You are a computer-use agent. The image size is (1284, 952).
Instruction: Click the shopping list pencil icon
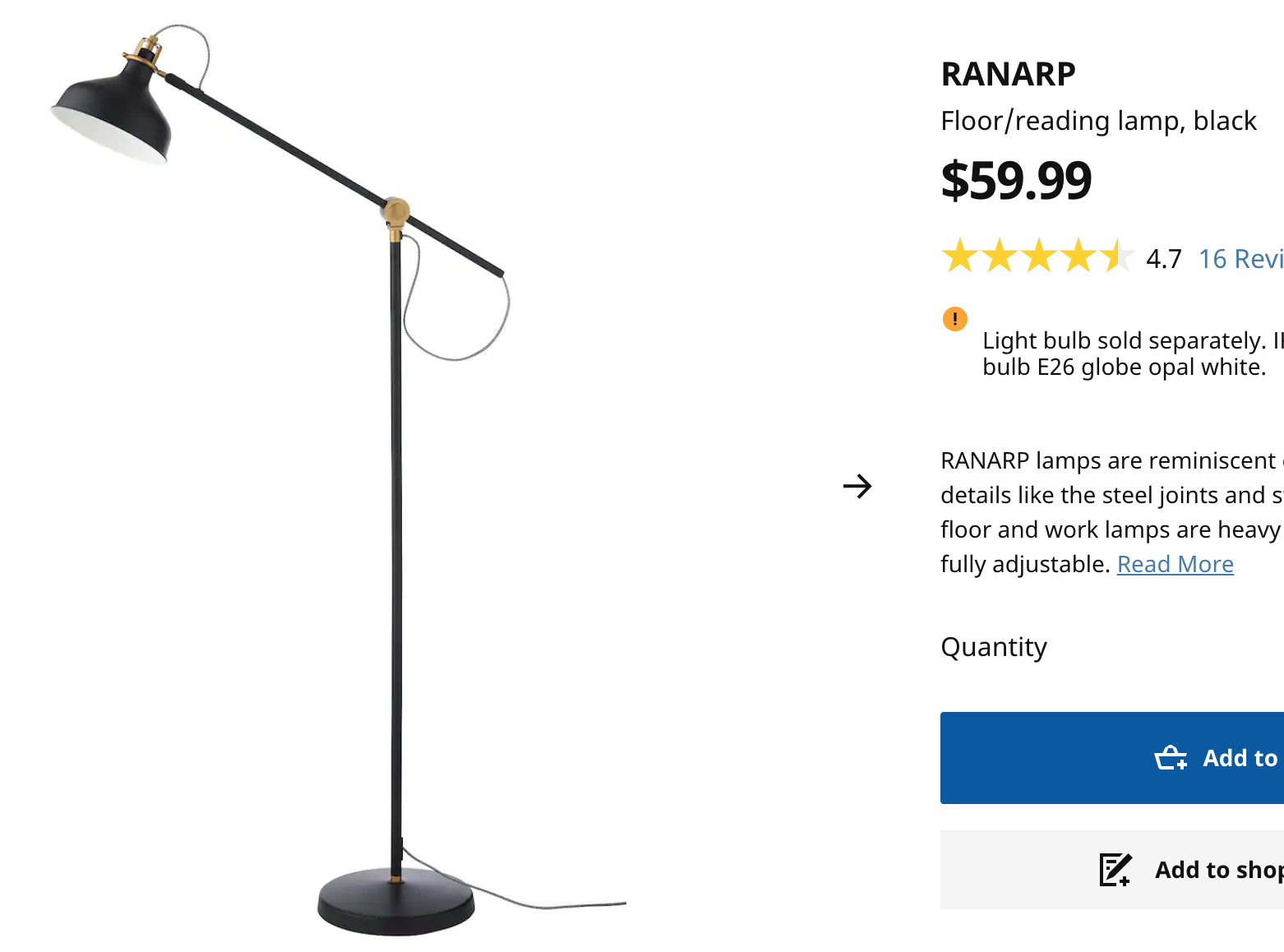[x=1115, y=870]
